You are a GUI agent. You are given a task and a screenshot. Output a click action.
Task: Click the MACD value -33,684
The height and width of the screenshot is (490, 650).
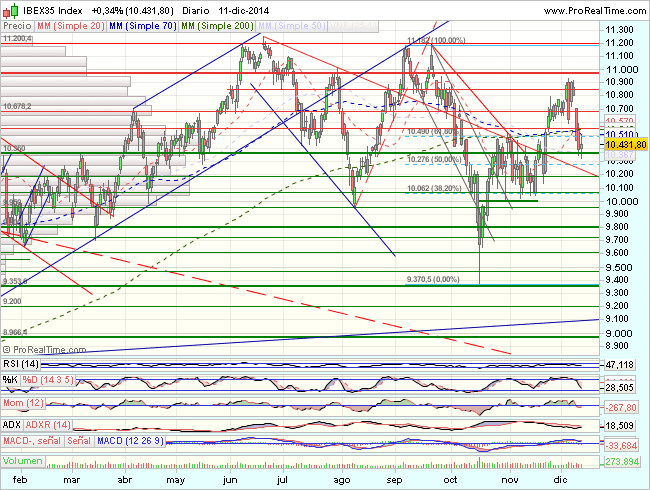click(621, 446)
